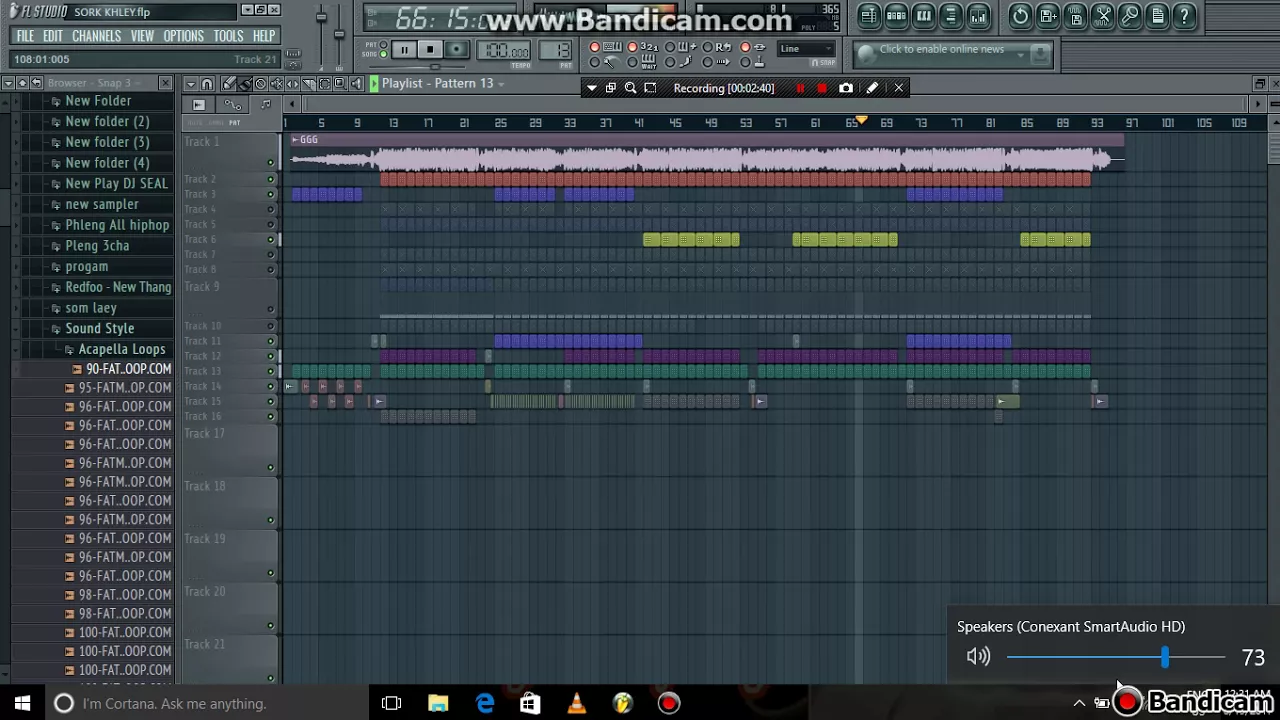The image size is (1280, 720).
Task: Open the Line snap dropdown
Action: click(806, 48)
